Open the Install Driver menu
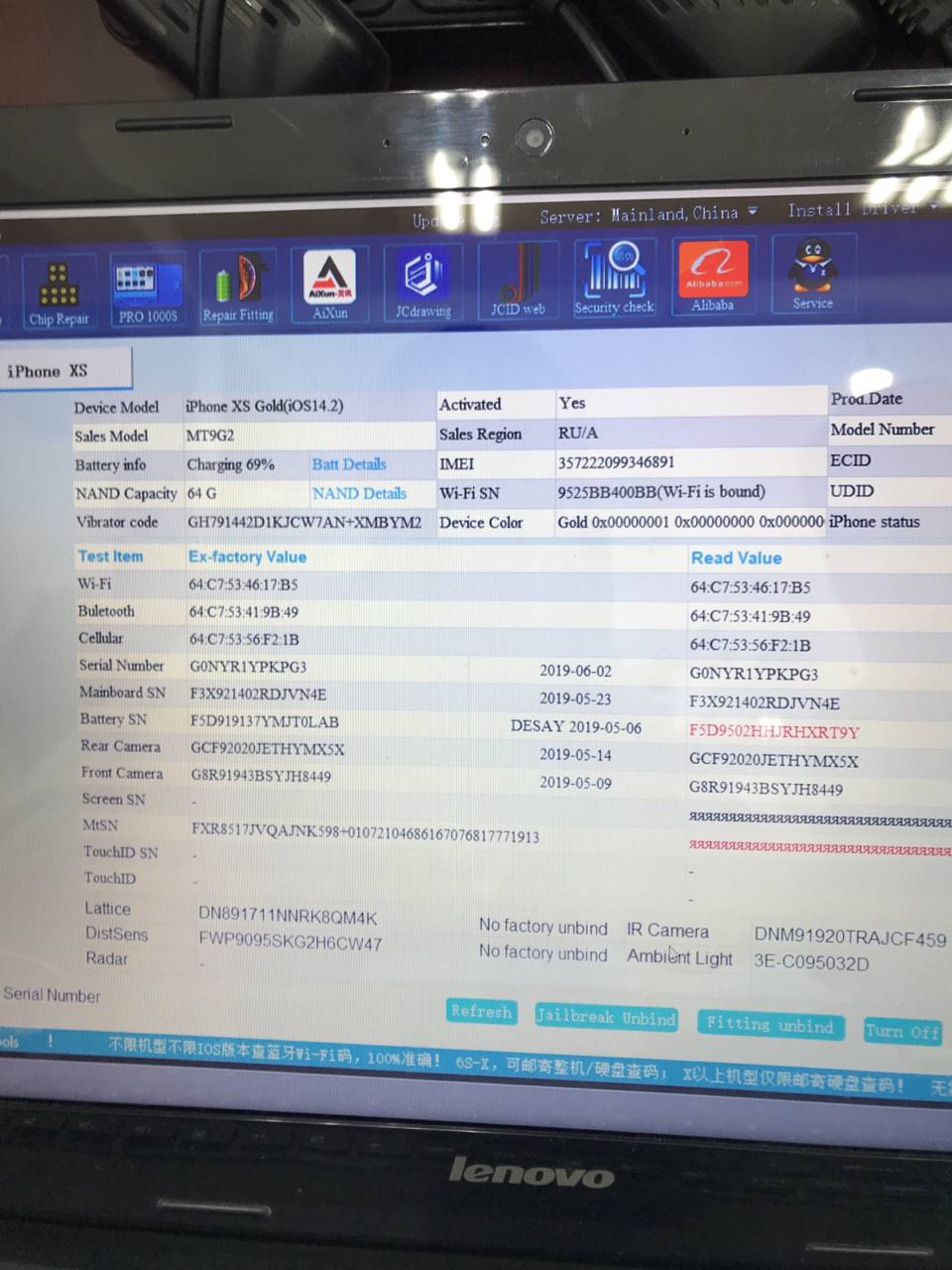Viewport: 952px width, 1270px height. tap(863, 209)
